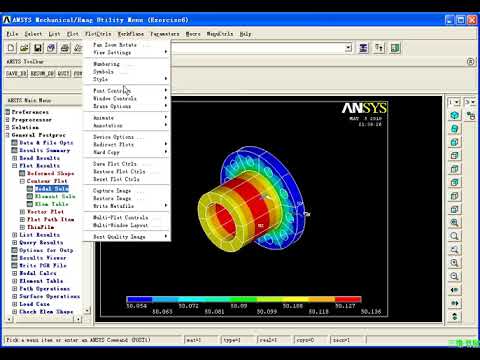The image size is (480, 360).
Task: Collapse the Contour Plot tree node
Action: click(22, 181)
